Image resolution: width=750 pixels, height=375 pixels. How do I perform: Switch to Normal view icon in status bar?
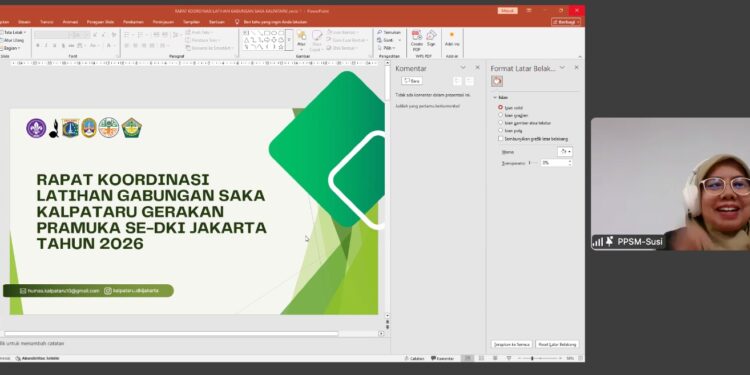(468, 358)
